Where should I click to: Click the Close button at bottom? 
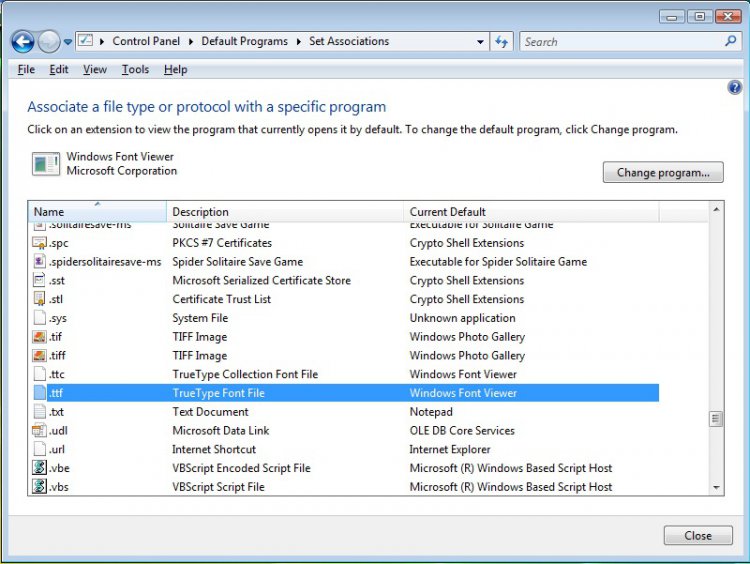pos(698,535)
